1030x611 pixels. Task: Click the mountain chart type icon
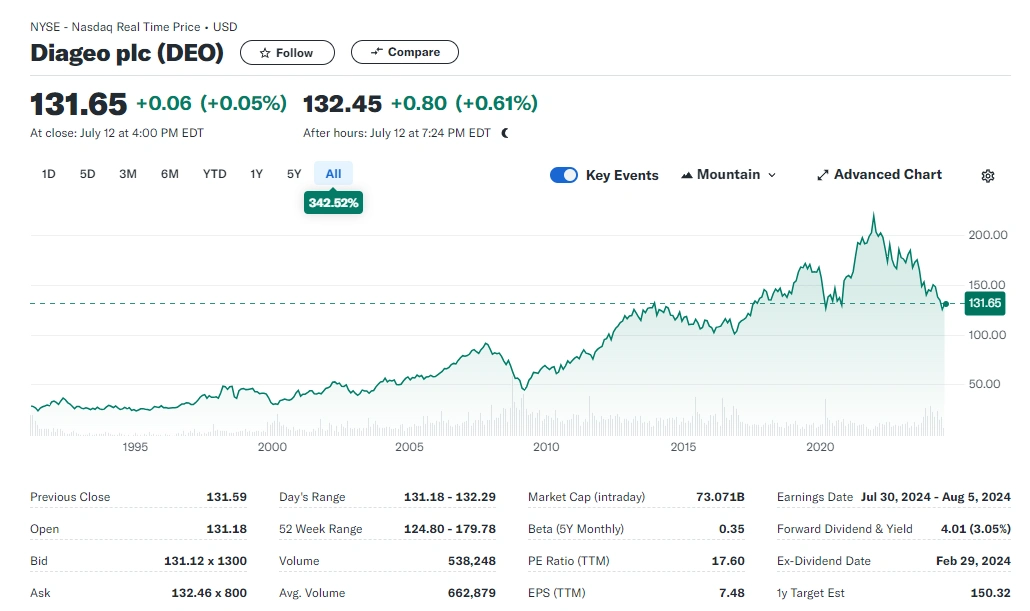tap(687, 175)
